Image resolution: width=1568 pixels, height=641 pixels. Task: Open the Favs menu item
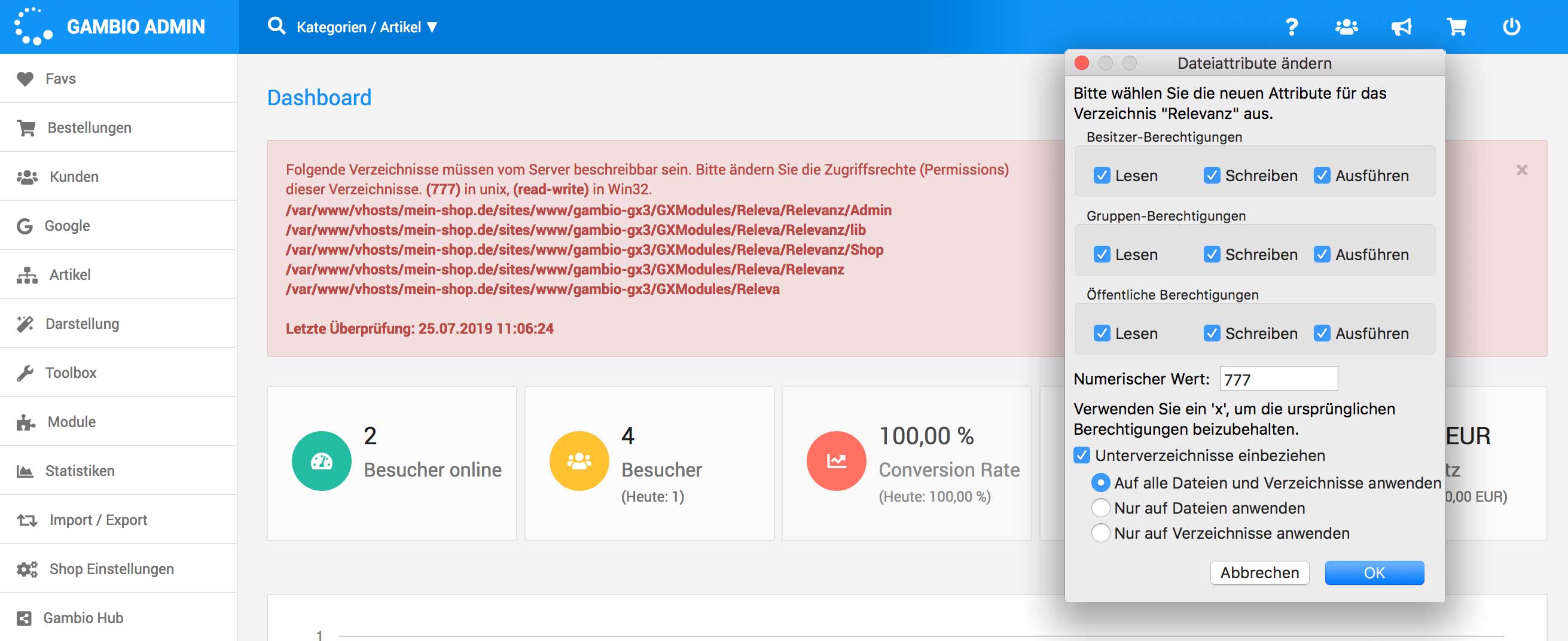(118, 78)
